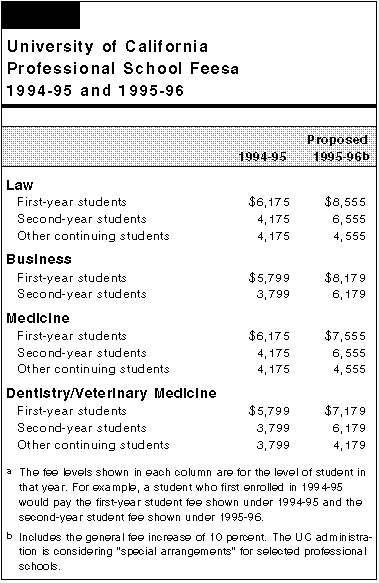Click the 1994-95 and 1995-96 title line
The image size is (379, 583).
click(95, 91)
